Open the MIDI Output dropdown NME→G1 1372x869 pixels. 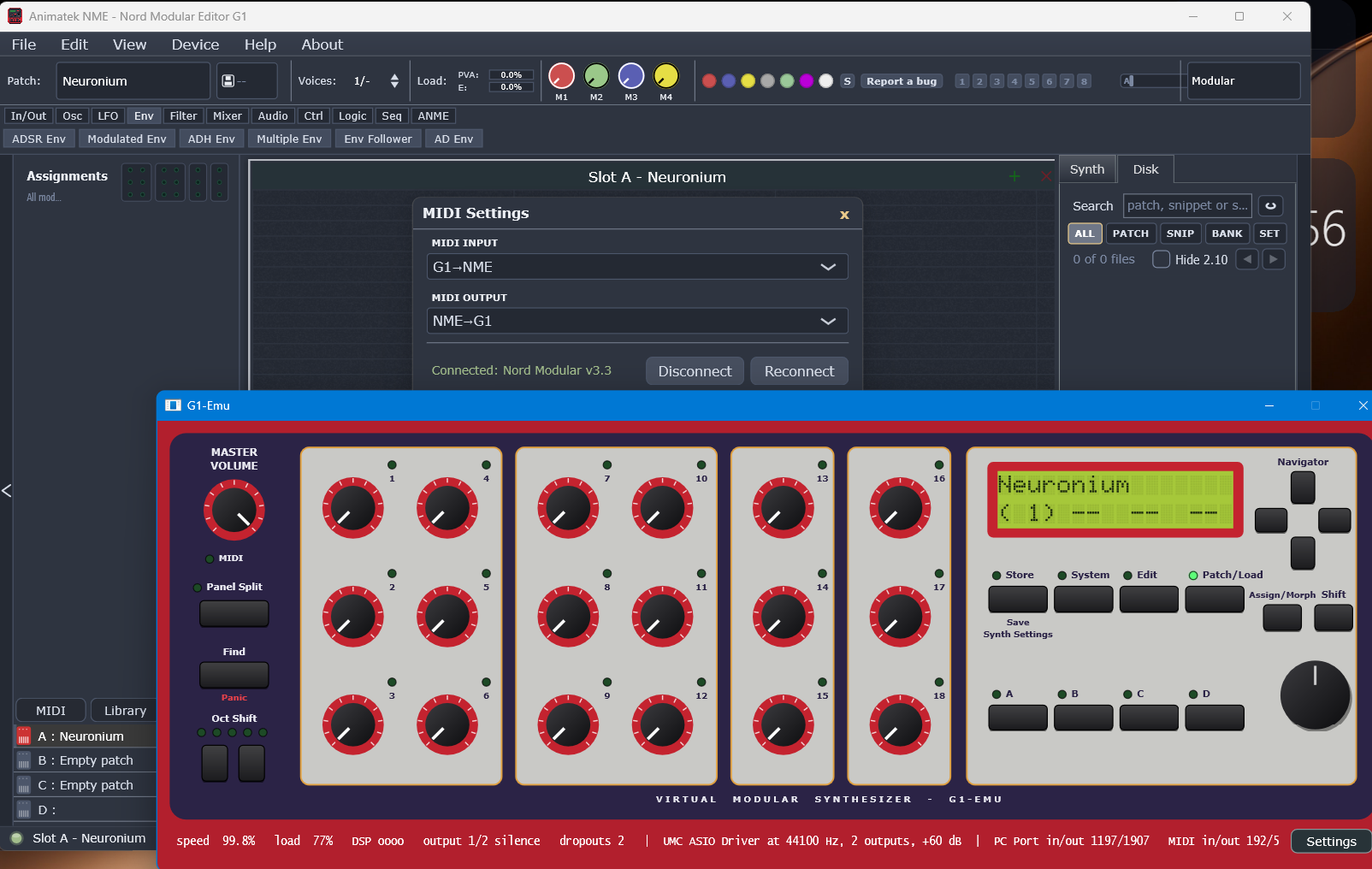pyautogui.click(x=637, y=321)
